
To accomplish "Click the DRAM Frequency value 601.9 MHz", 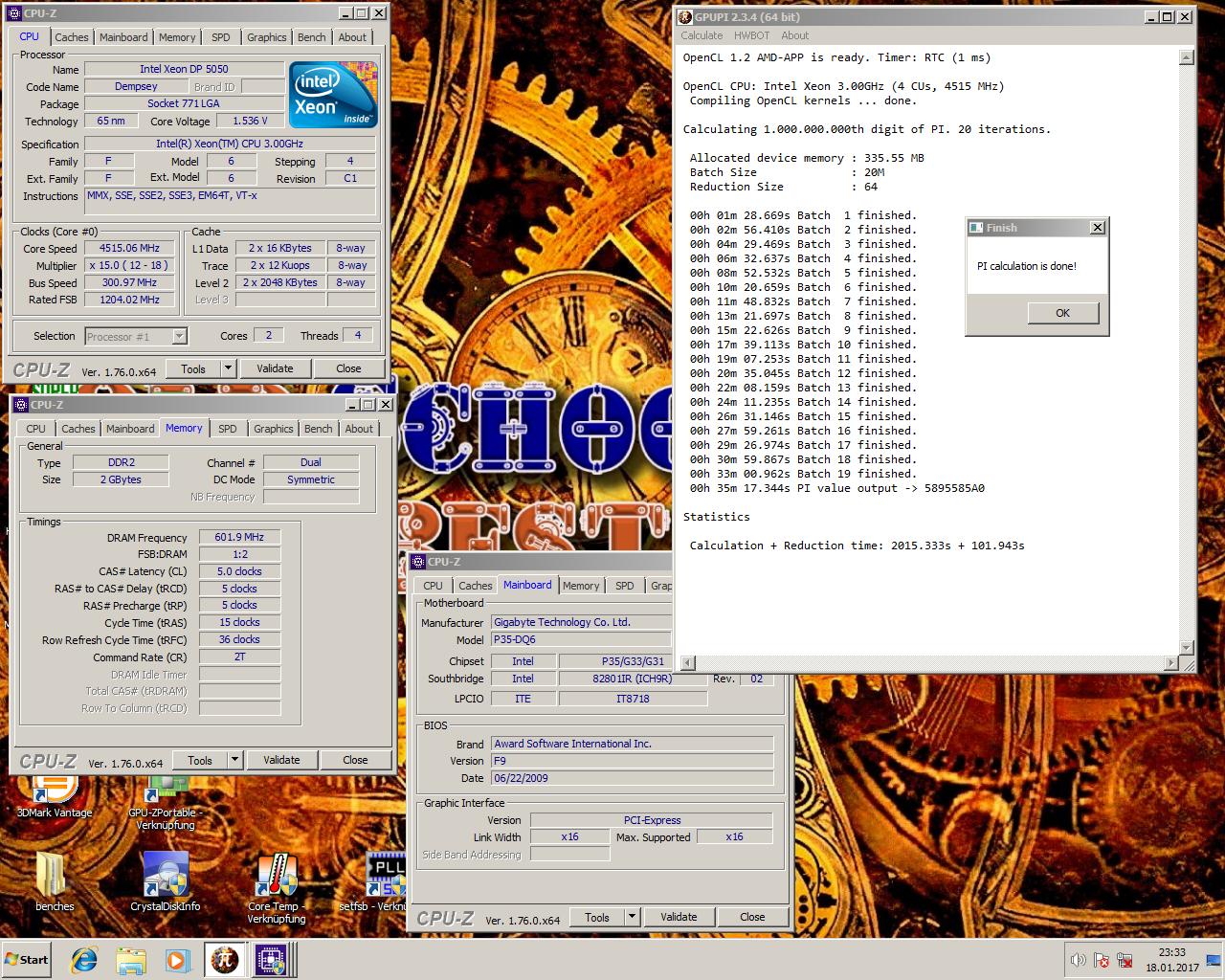I will pyautogui.click(x=239, y=537).
